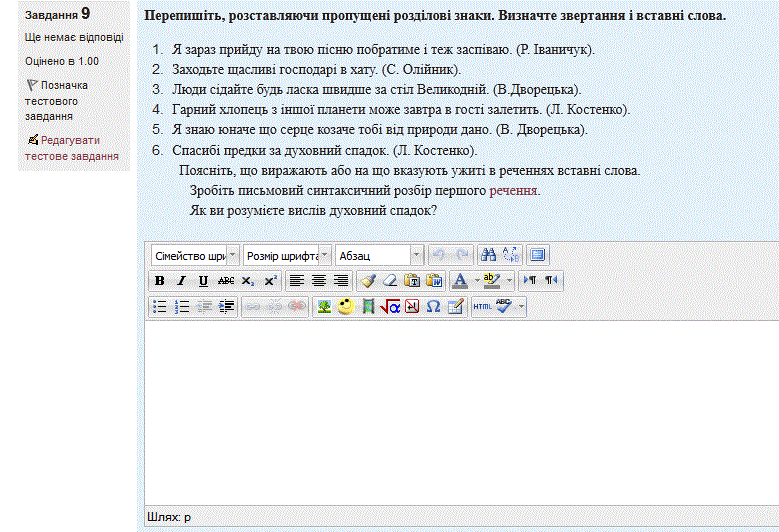This screenshot has width=779, height=532.
Task: Open the Абзац paragraph format dropdown
Action: pyautogui.click(x=380, y=255)
